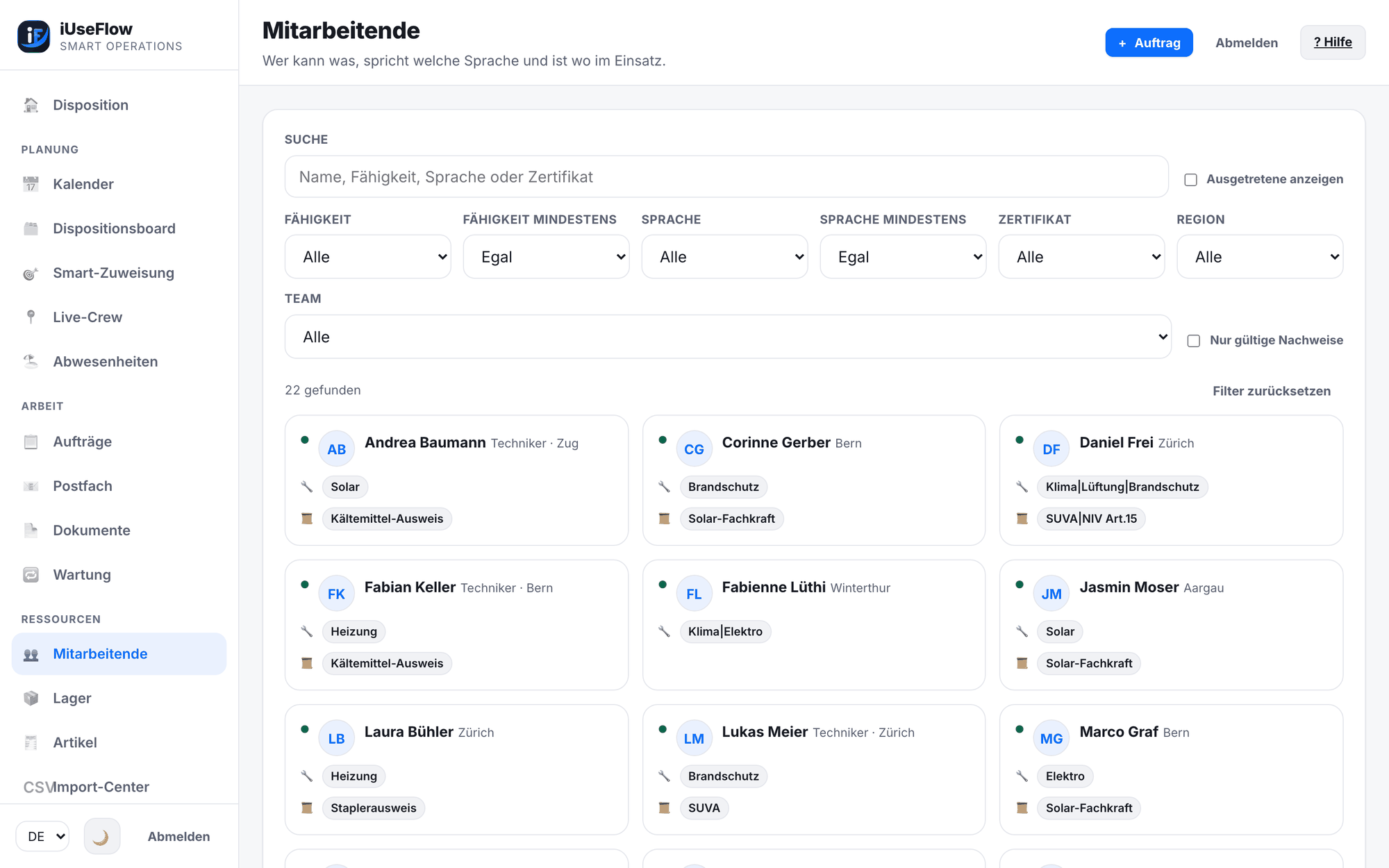The width and height of the screenshot is (1389, 868).
Task: Open the Zertifikat dropdown
Action: point(1082,257)
